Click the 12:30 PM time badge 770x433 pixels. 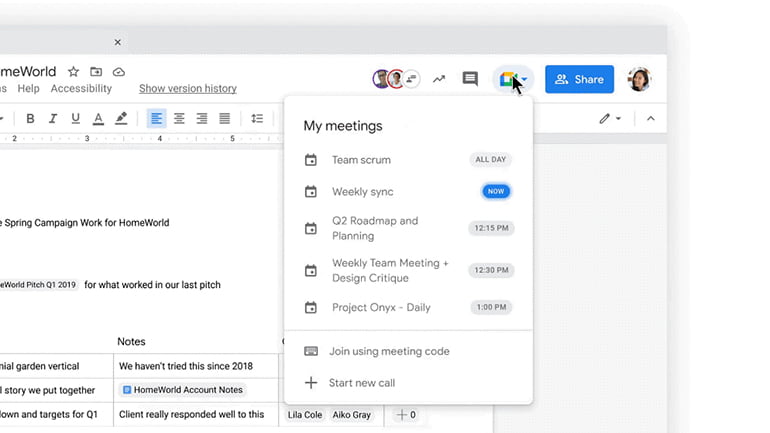(x=491, y=270)
